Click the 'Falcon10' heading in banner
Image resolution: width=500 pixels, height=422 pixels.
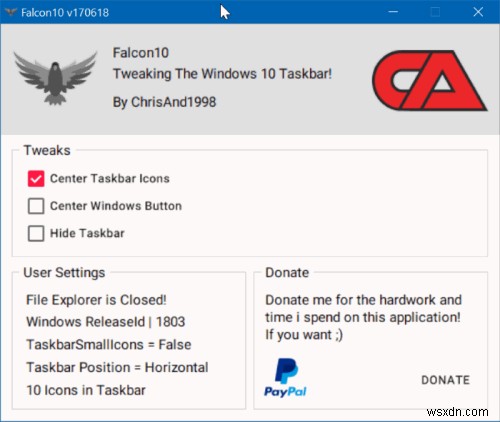[x=141, y=53]
